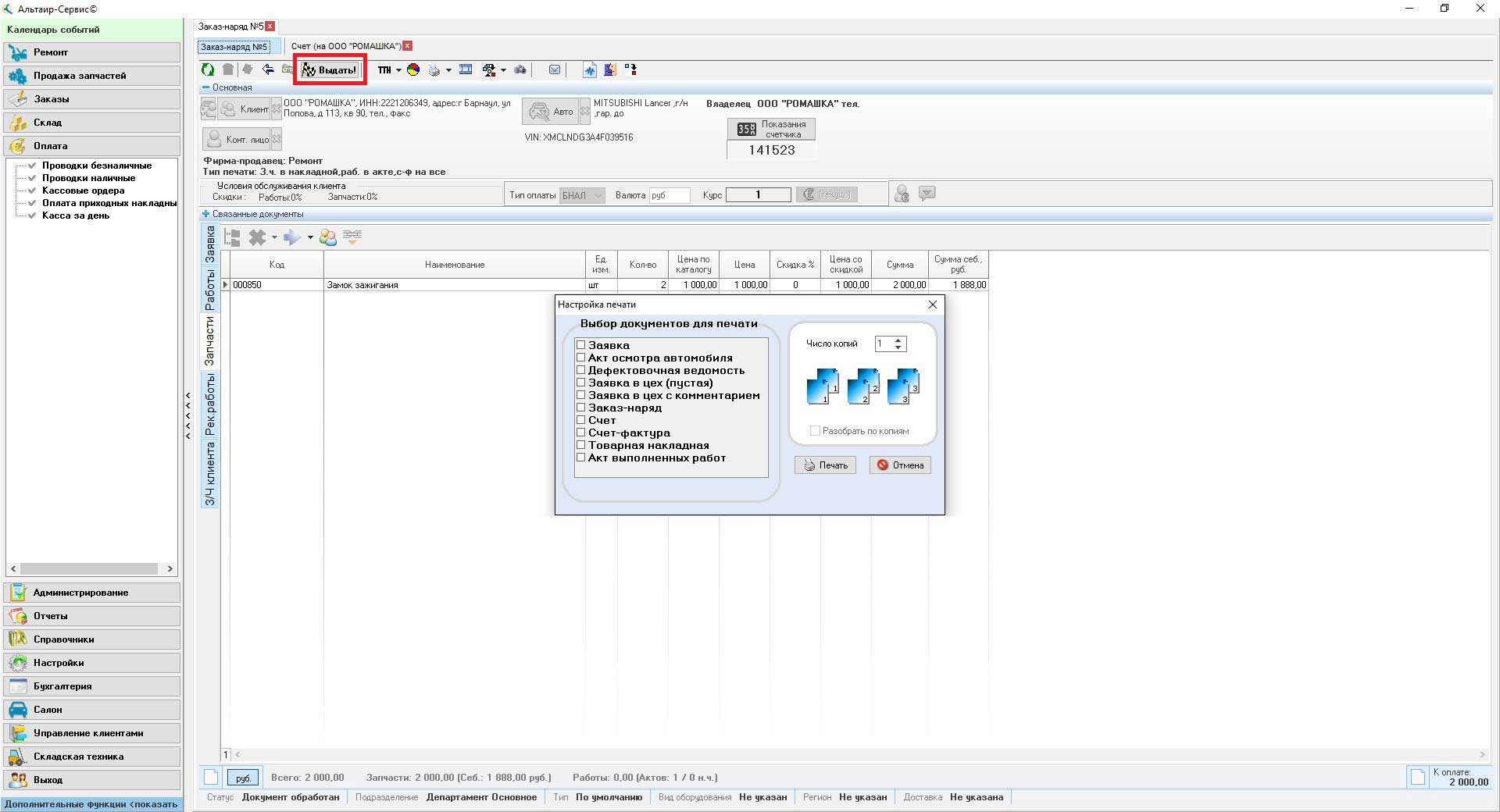Click the waveform document toolbar icon

coord(590,69)
